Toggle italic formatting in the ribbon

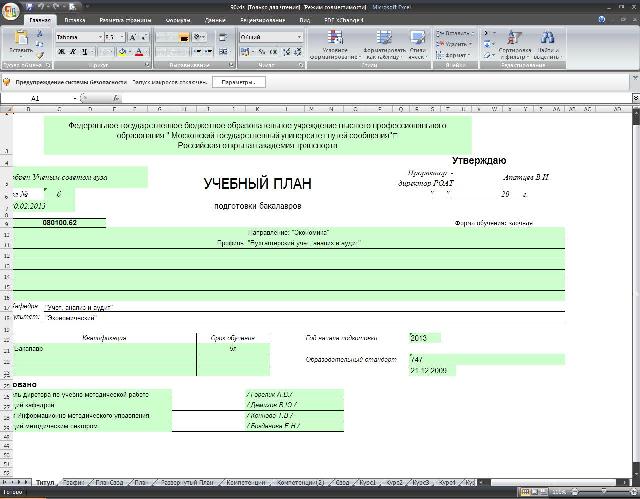[x=73, y=52]
